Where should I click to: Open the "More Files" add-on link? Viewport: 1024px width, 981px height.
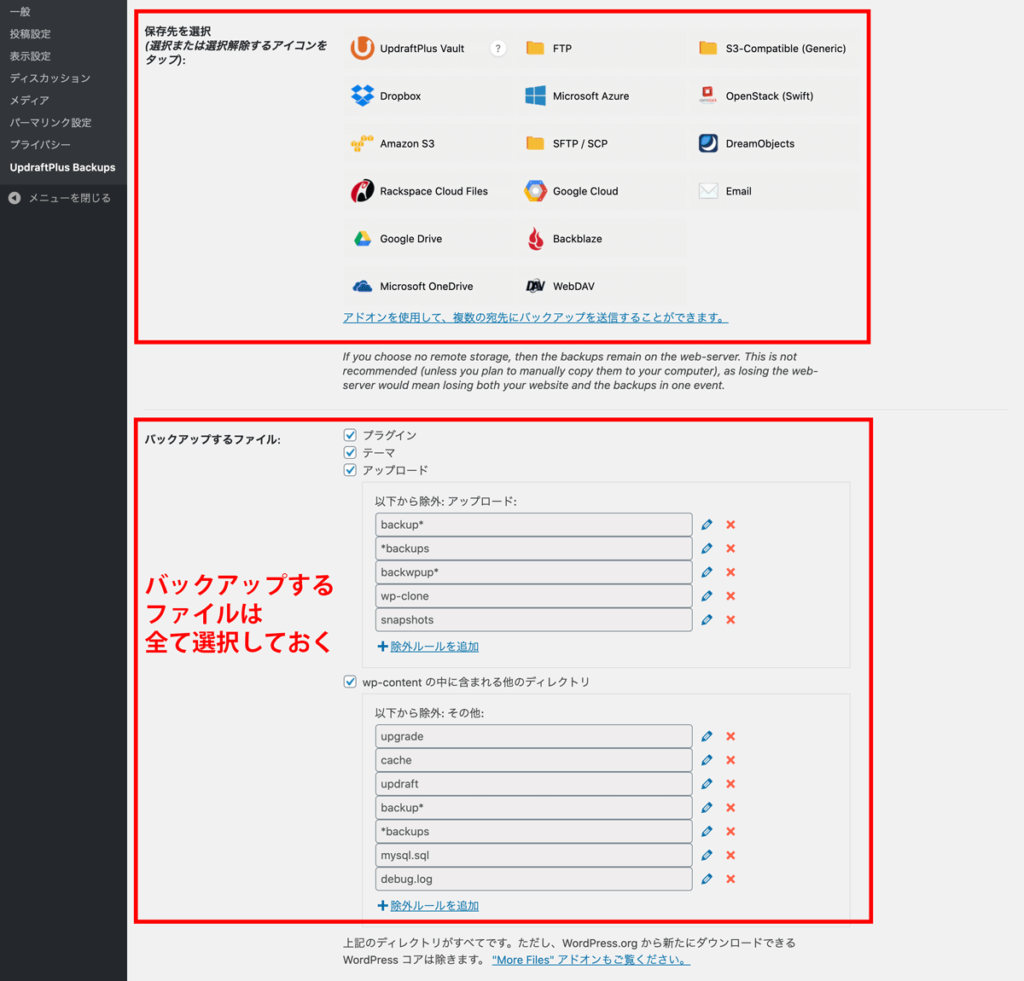coord(591,960)
